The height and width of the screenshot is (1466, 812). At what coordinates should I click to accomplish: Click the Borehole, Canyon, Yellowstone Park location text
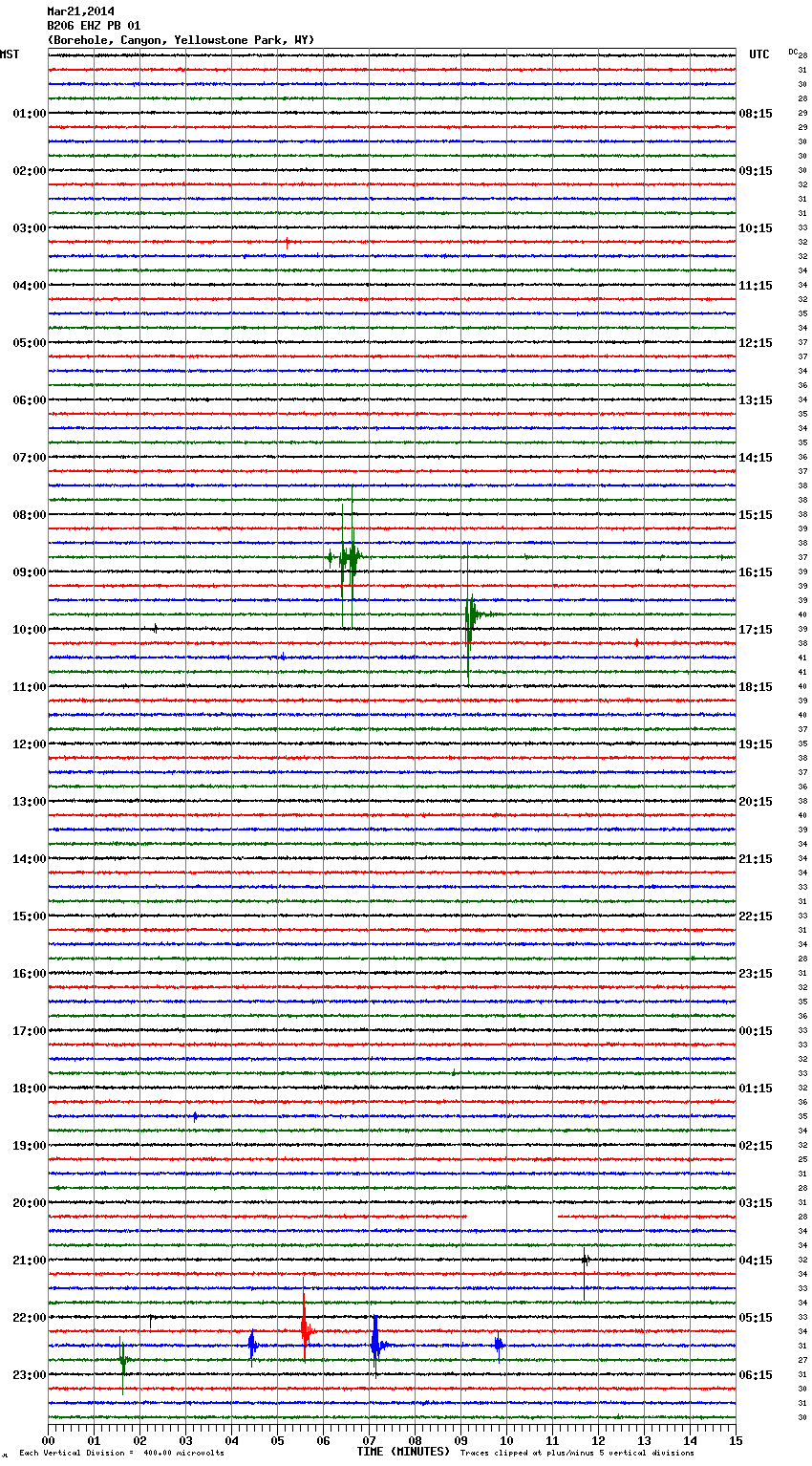click(x=181, y=40)
